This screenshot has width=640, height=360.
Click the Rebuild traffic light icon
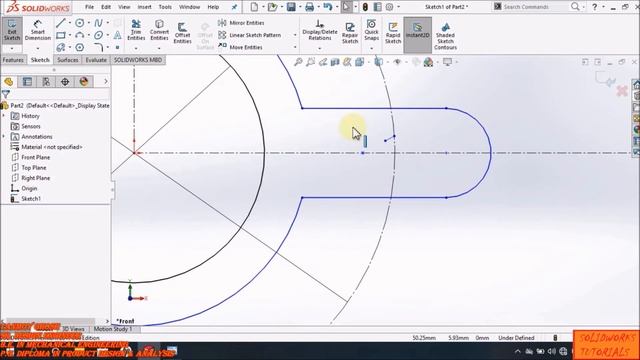365,7
